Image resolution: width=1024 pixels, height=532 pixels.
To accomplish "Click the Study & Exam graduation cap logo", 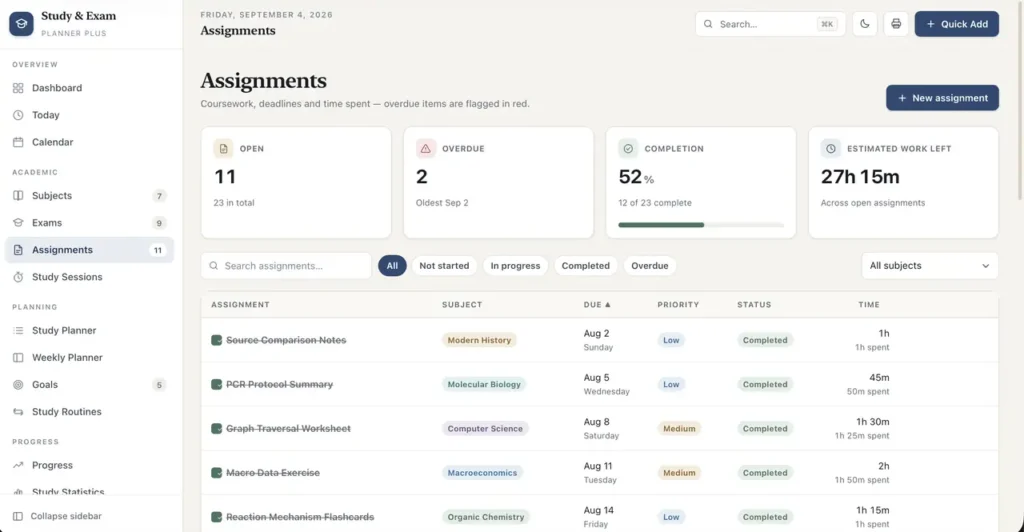I will [21, 23].
